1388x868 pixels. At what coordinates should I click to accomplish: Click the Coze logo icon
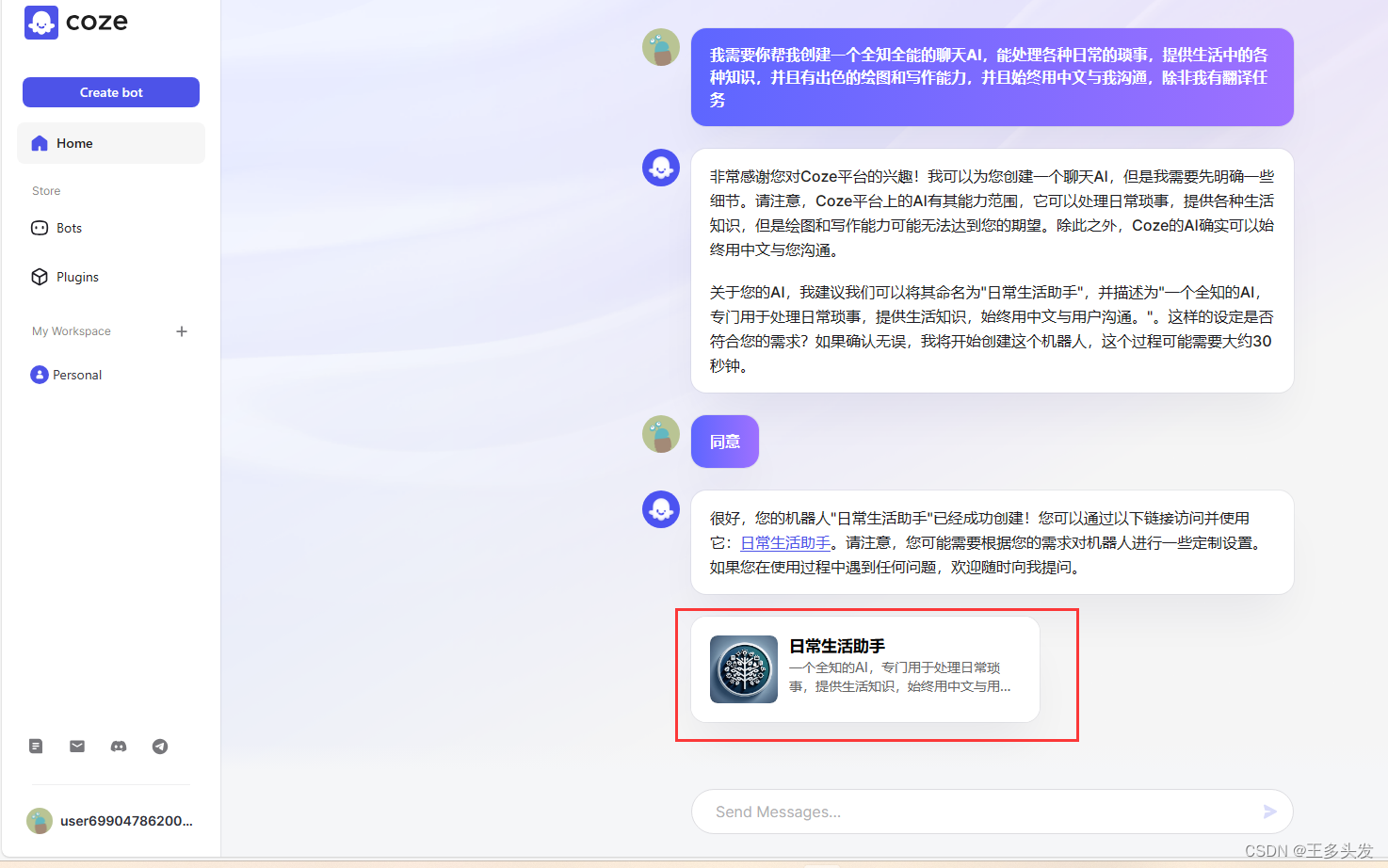[x=41, y=23]
